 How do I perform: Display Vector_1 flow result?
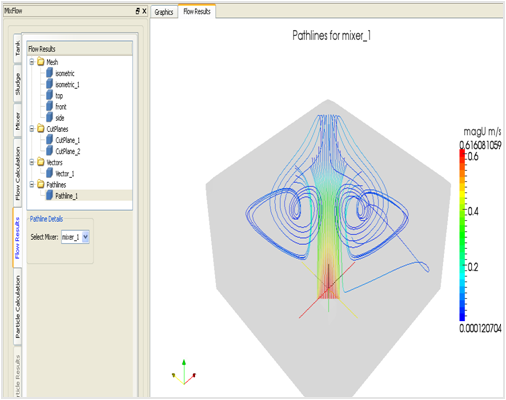coord(64,174)
